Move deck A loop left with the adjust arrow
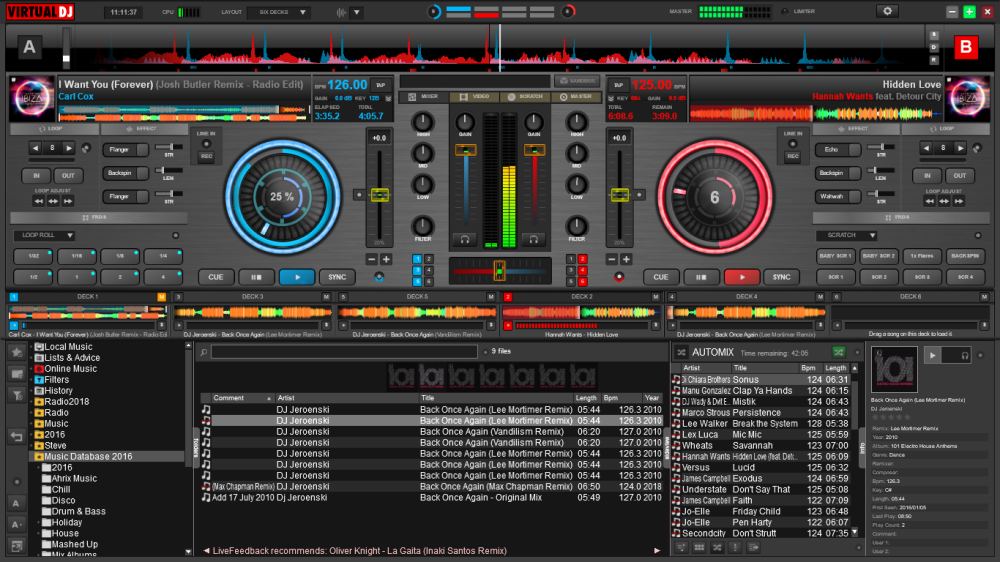The height and width of the screenshot is (562, 1000). pyautogui.click(x=39, y=201)
